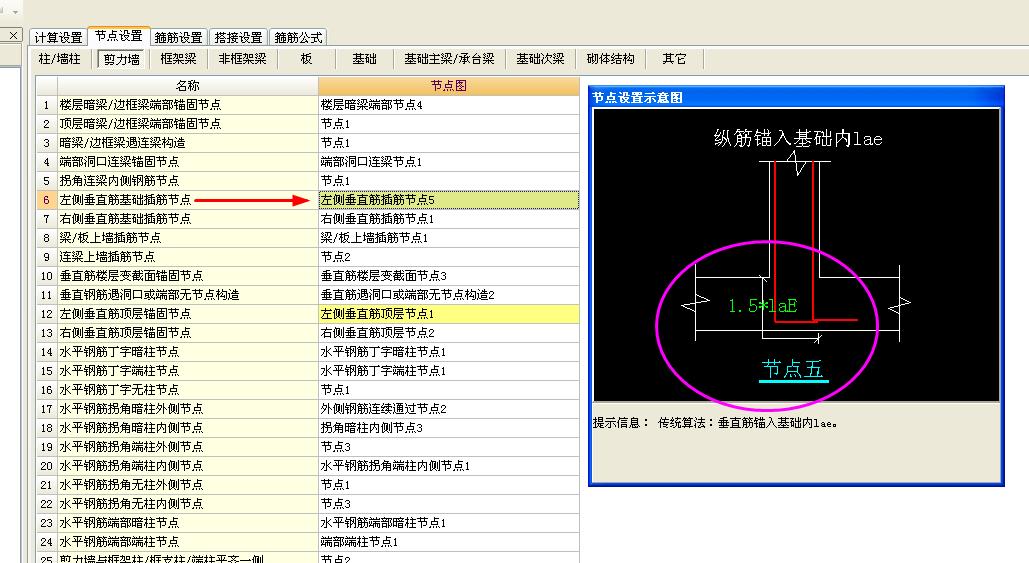
Task: Close the left panel with the X button
Action: pyautogui.click(x=13, y=35)
